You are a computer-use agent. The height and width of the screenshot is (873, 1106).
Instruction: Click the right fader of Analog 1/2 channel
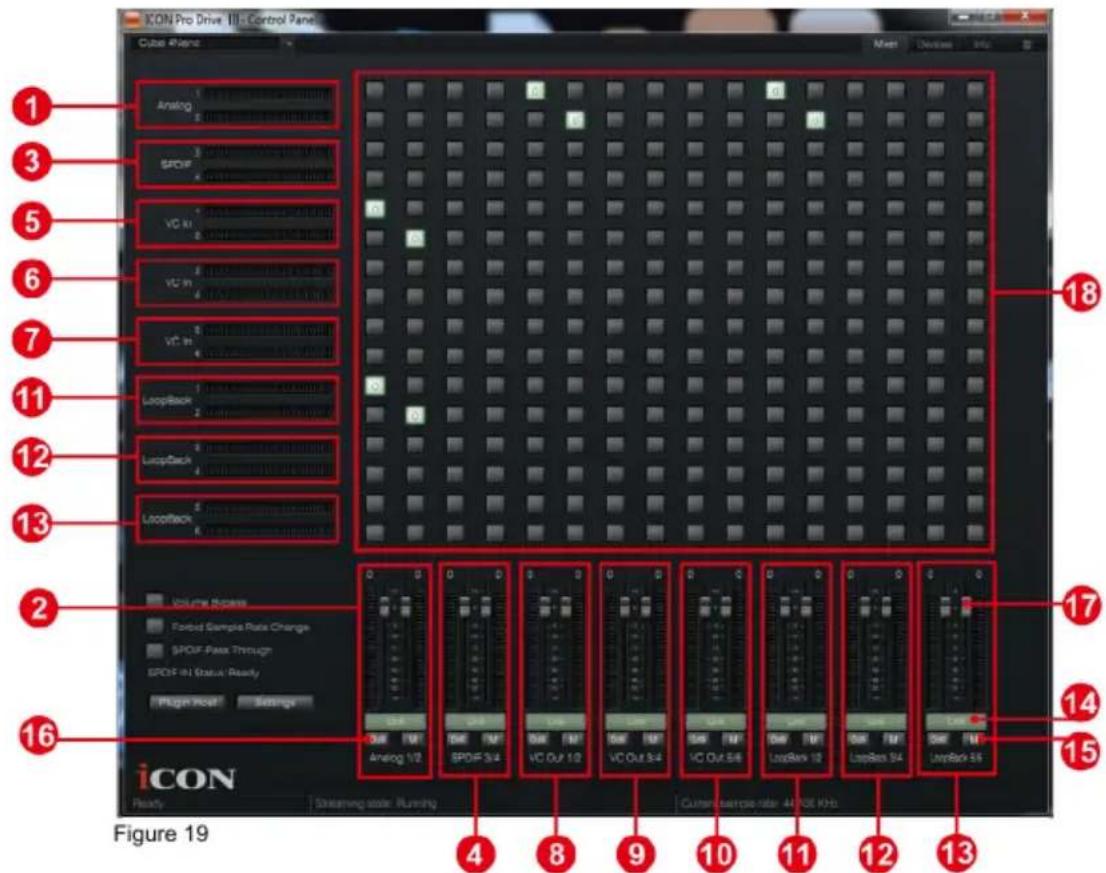tap(406, 606)
